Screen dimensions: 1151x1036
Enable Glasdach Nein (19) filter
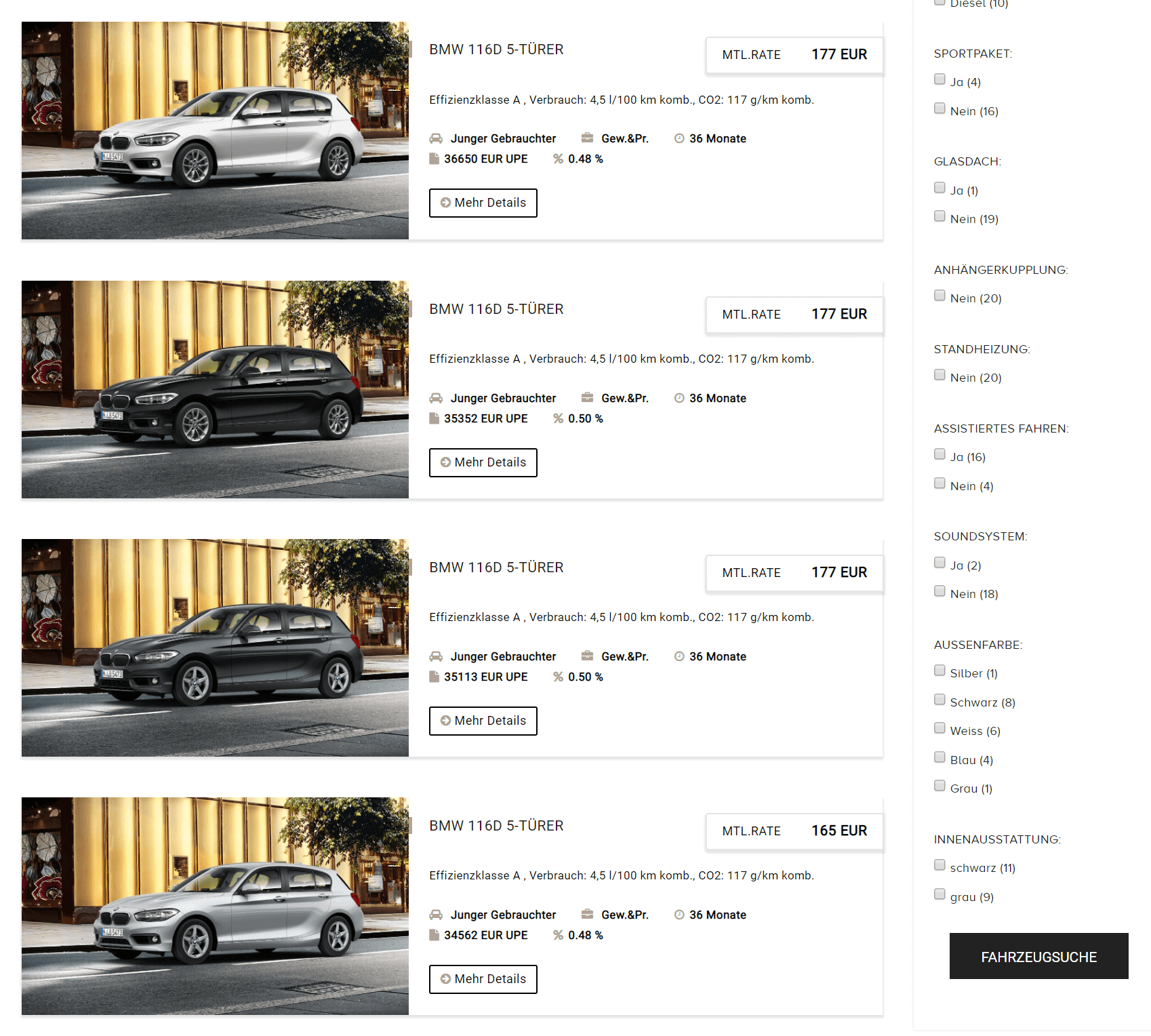[x=940, y=216]
